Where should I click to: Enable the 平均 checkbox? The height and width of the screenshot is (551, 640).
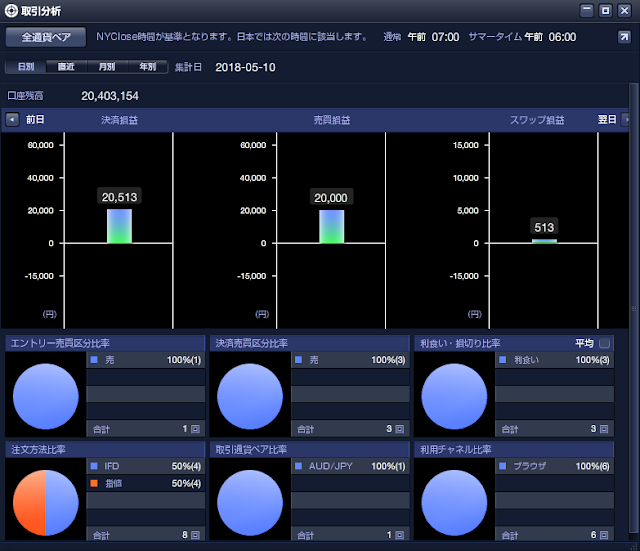604,343
